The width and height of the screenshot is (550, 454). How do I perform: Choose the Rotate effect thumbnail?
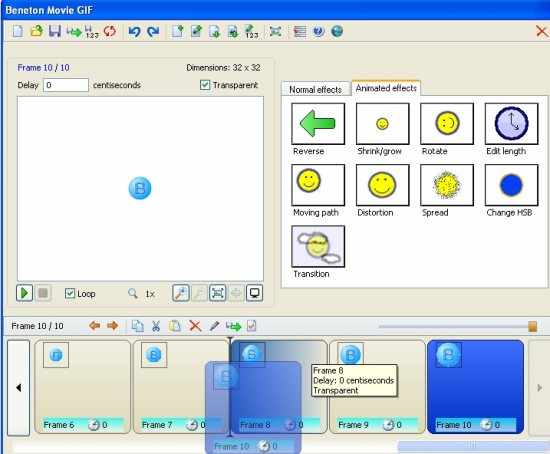[x=447, y=123]
